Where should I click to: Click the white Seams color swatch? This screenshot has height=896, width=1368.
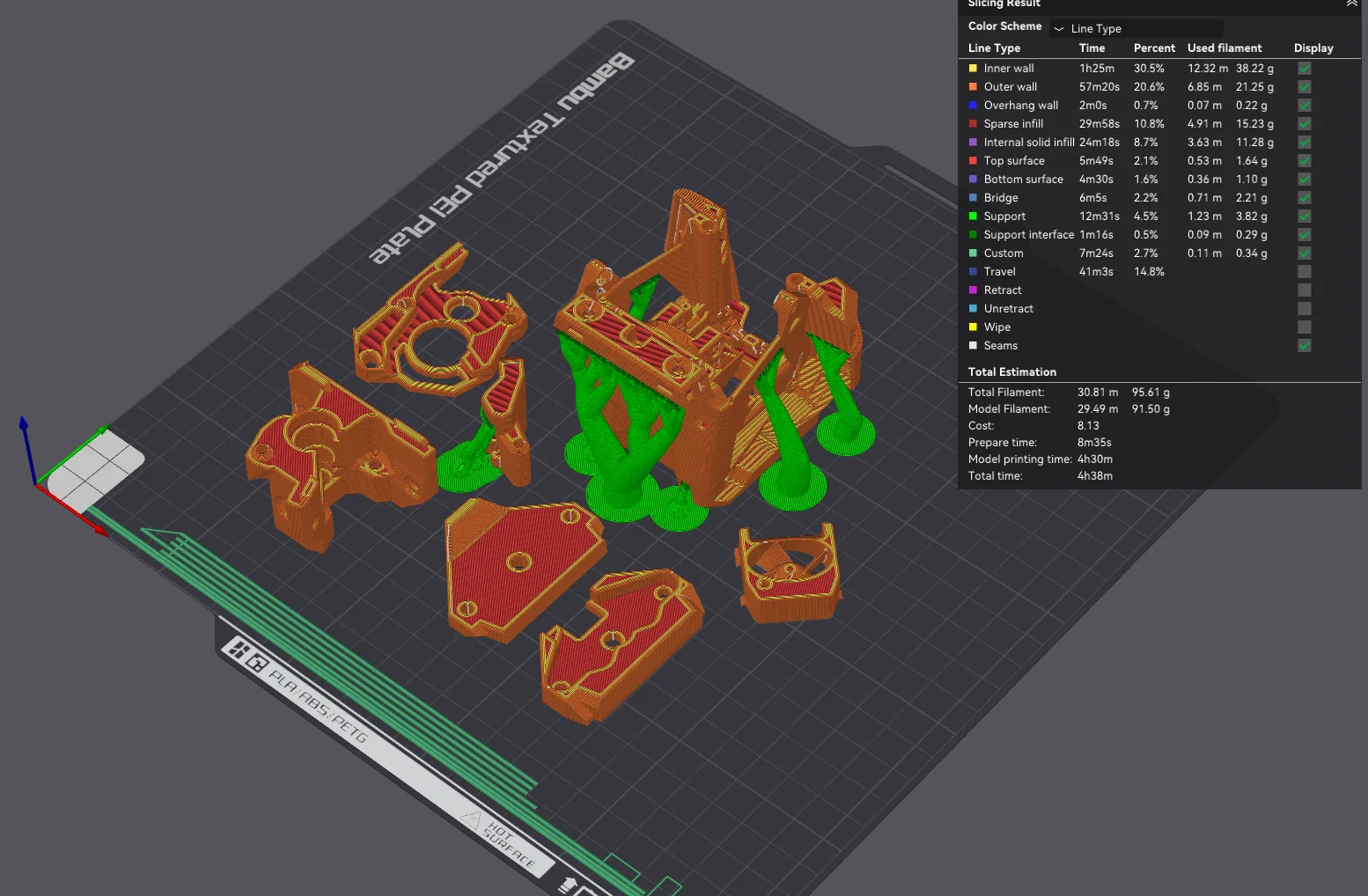973,345
